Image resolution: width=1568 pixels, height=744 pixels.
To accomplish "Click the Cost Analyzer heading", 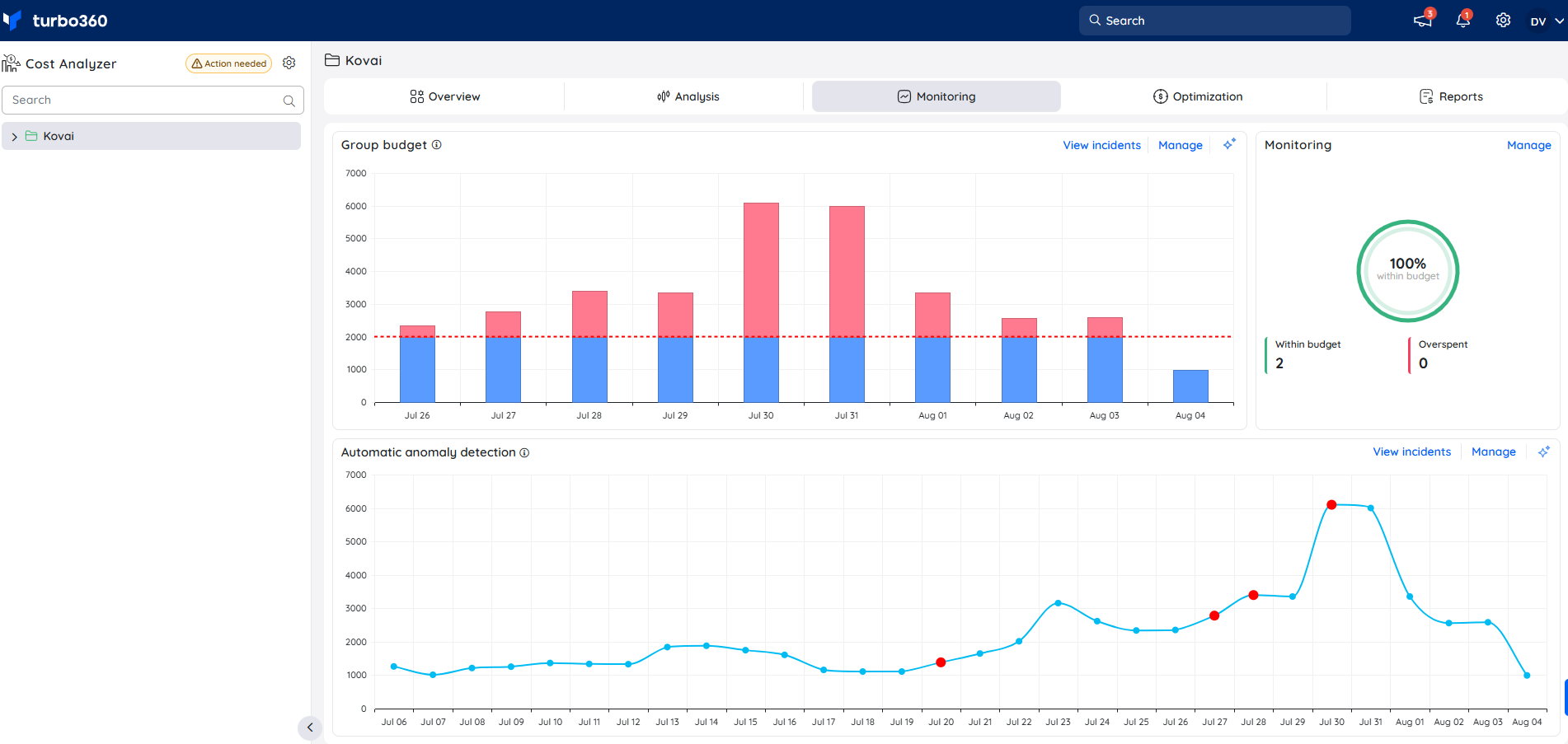I will (71, 63).
